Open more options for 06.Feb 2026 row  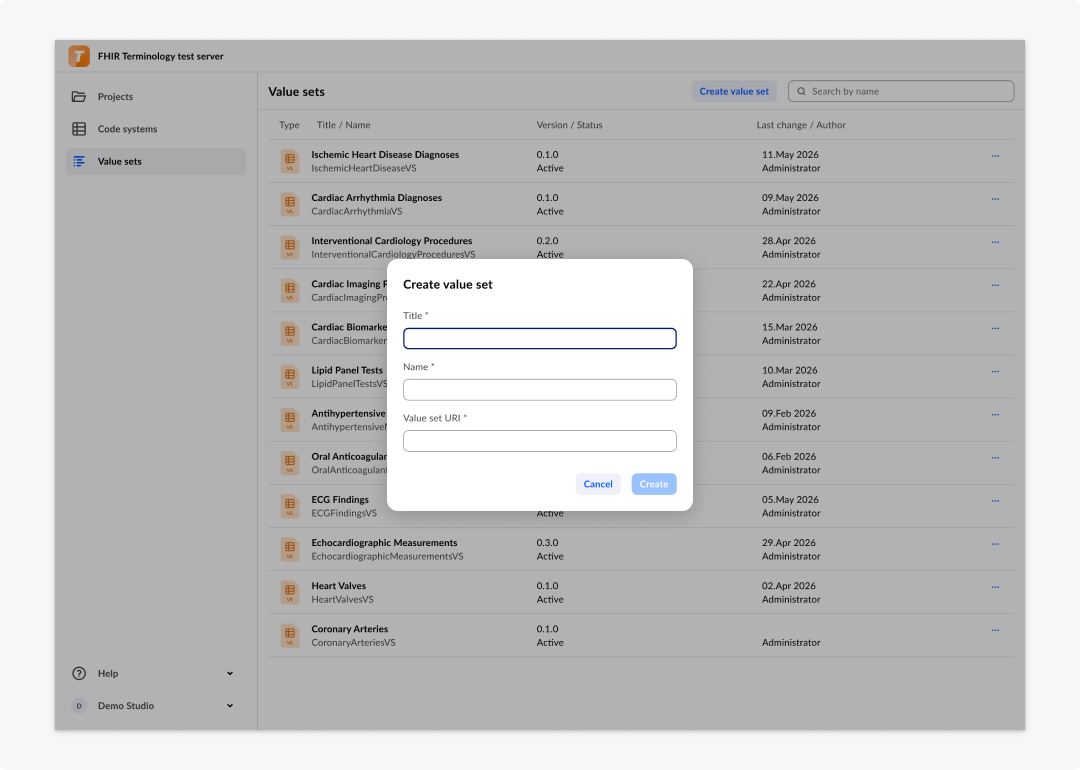pyautogui.click(x=995, y=457)
